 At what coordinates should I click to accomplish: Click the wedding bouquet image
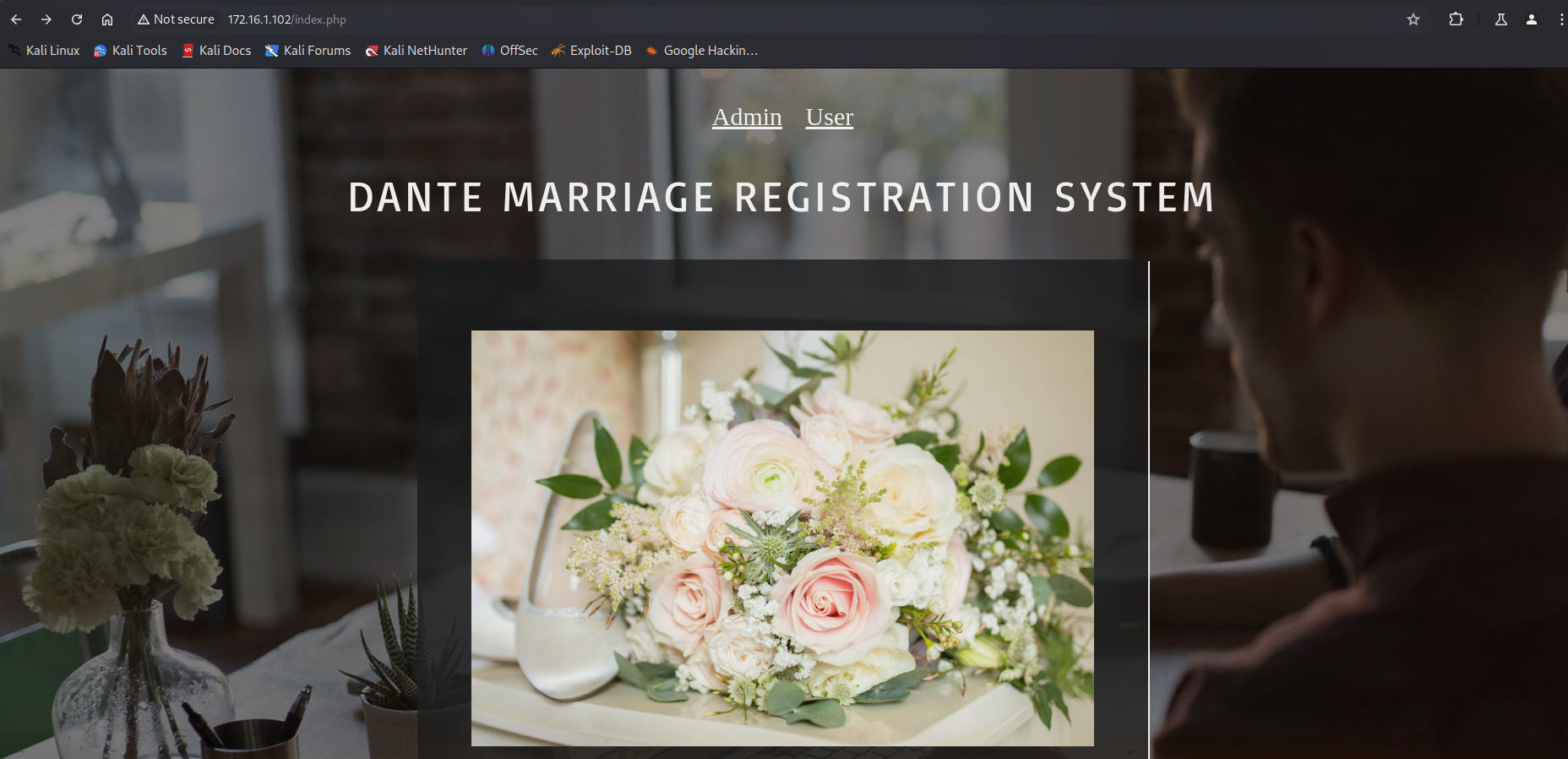[782, 538]
